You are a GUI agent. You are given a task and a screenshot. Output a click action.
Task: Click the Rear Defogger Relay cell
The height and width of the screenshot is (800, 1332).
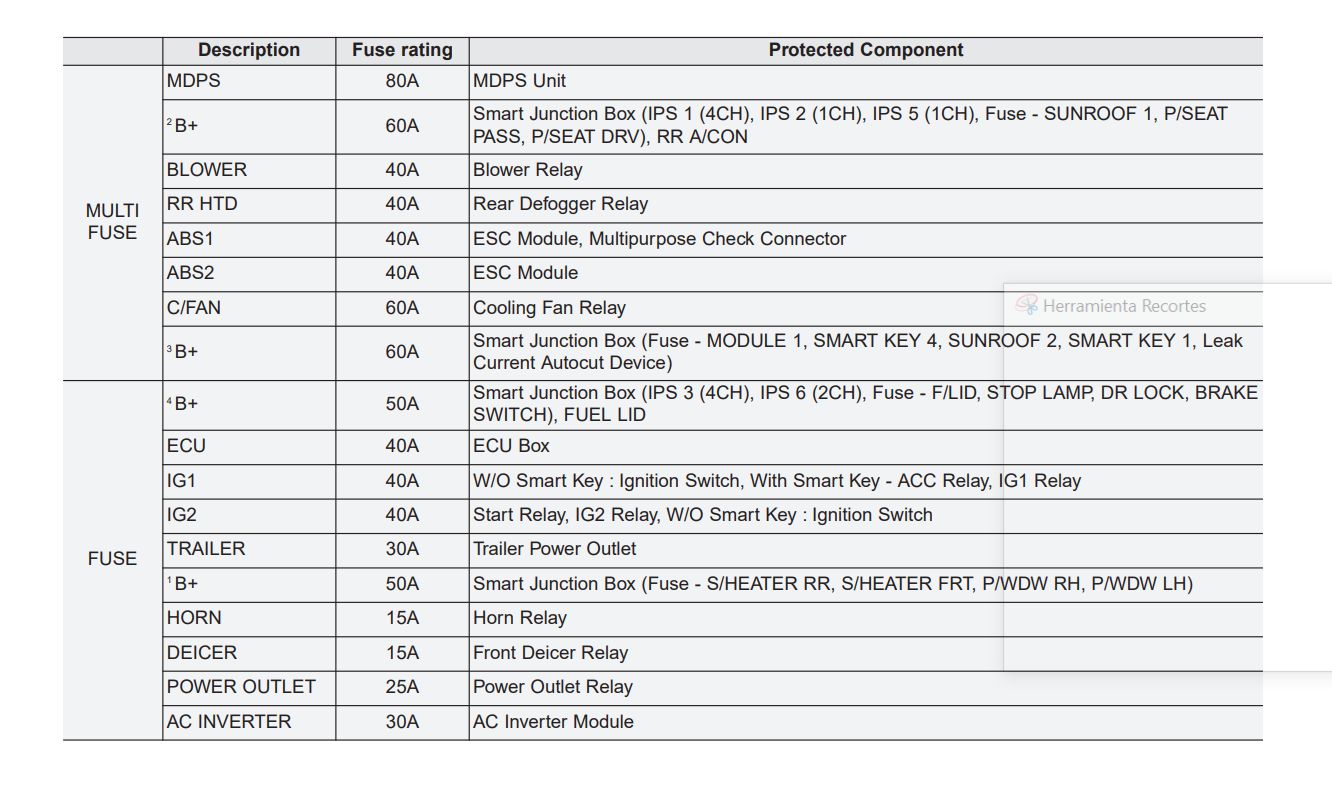tap(560, 204)
